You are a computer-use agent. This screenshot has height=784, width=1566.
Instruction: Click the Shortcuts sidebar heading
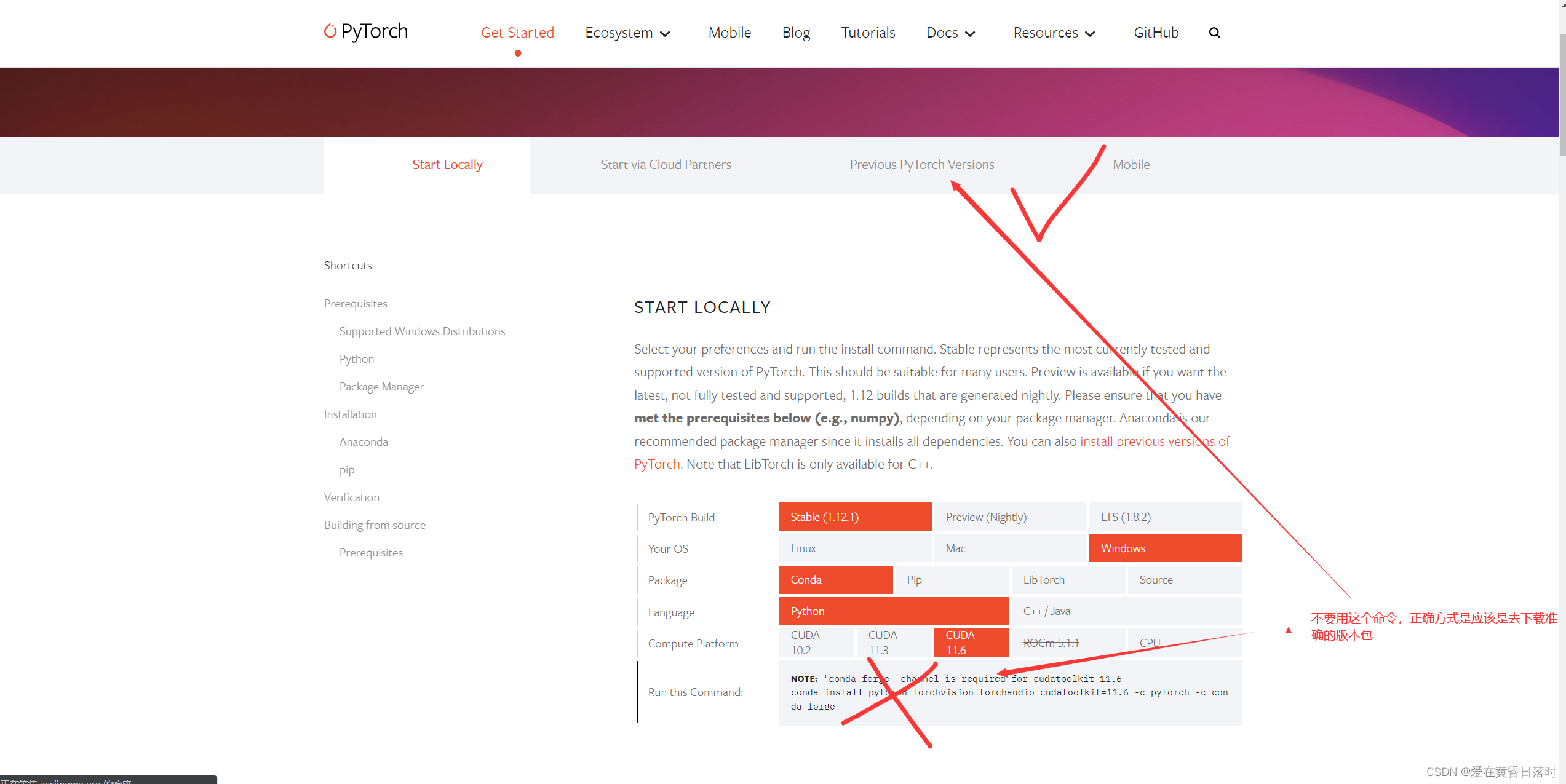[x=348, y=266]
